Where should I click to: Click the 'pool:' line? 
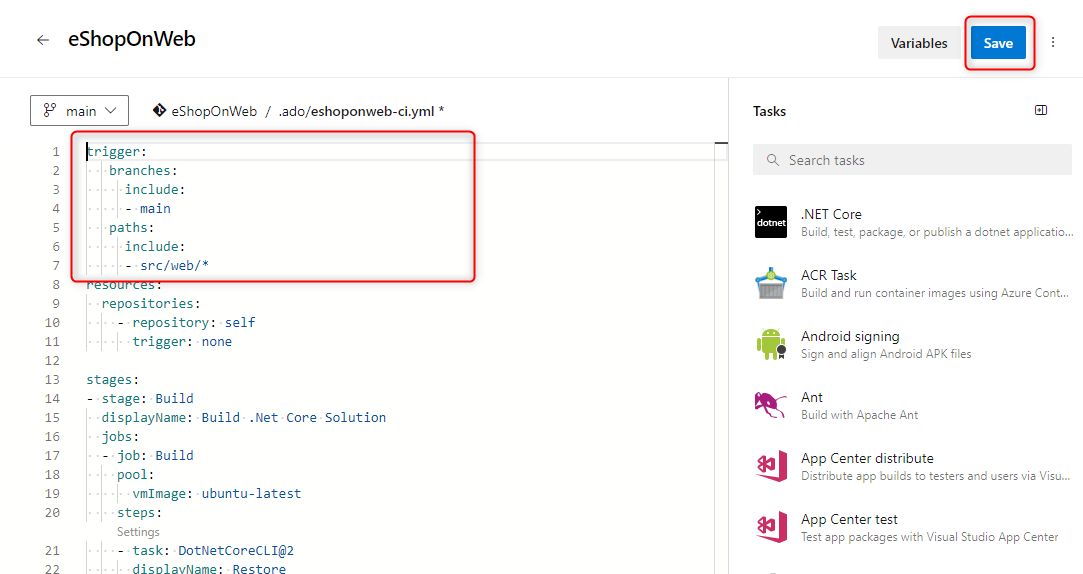[135, 475]
